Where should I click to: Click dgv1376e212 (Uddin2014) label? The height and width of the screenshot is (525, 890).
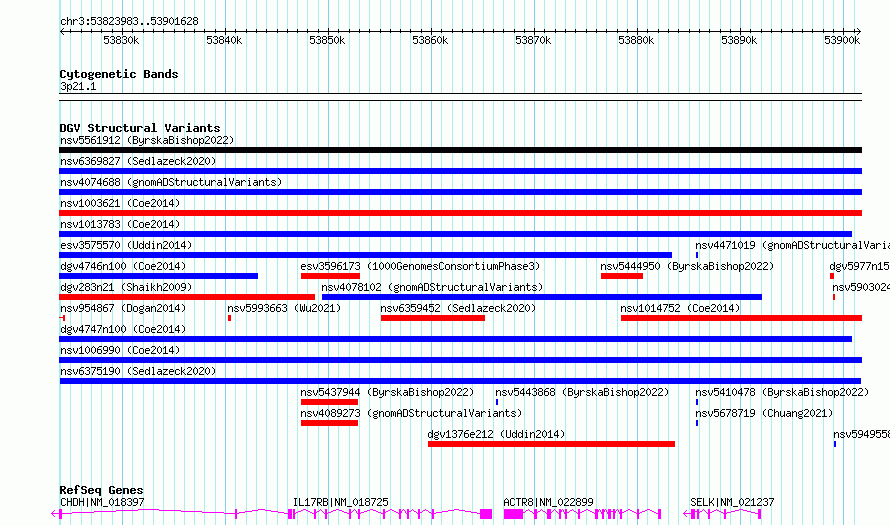[496, 434]
